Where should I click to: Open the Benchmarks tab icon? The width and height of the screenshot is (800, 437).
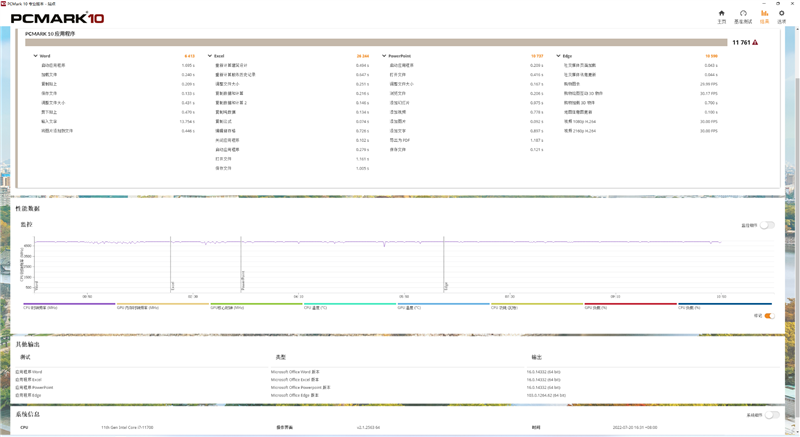click(x=743, y=13)
